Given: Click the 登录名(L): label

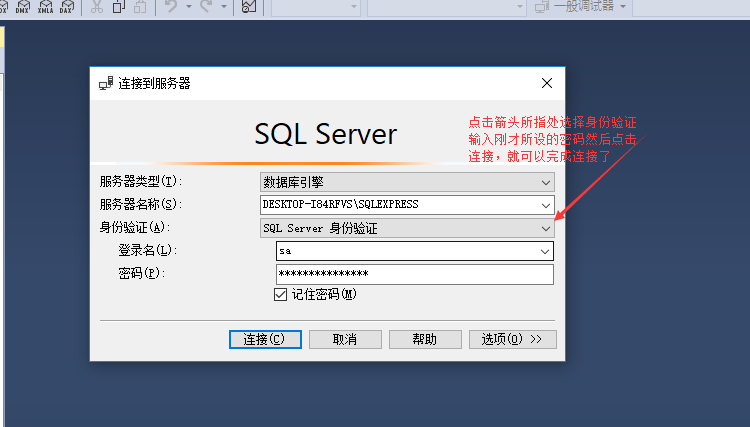Looking at the screenshot, I should click(x=148, y=251).
